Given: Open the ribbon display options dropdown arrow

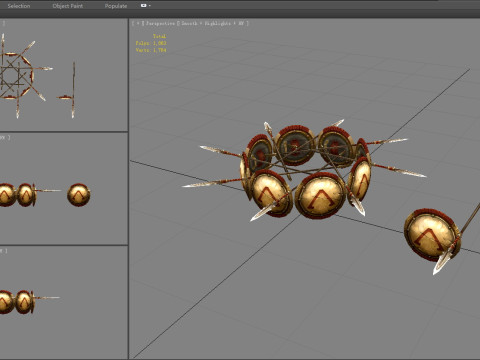Looking at the screenshot, I should coord(150,6).
